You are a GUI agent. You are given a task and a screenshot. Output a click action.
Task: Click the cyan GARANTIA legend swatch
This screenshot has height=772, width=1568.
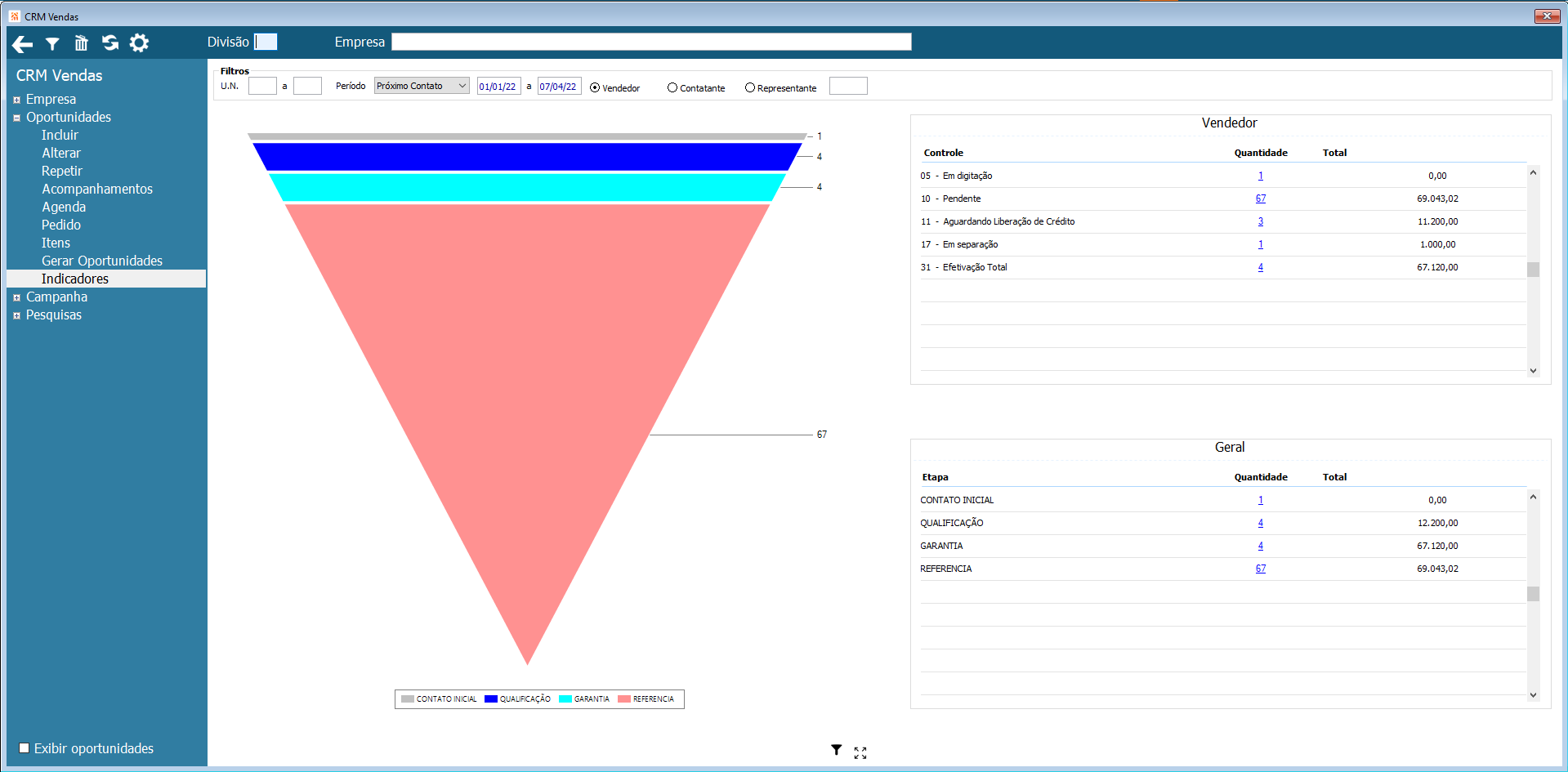coord(565,699)
